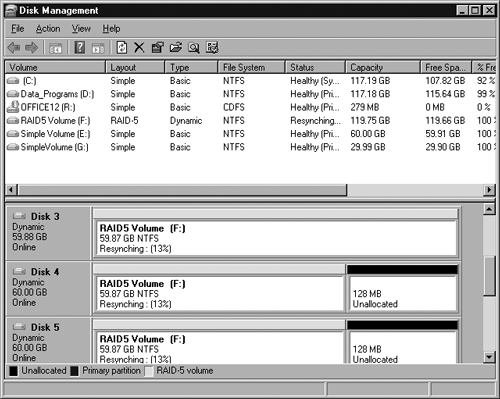This screenshot has height=399, width=500.
Task: Click the Back arrow toolbar icon
Action: coord(14,47)
